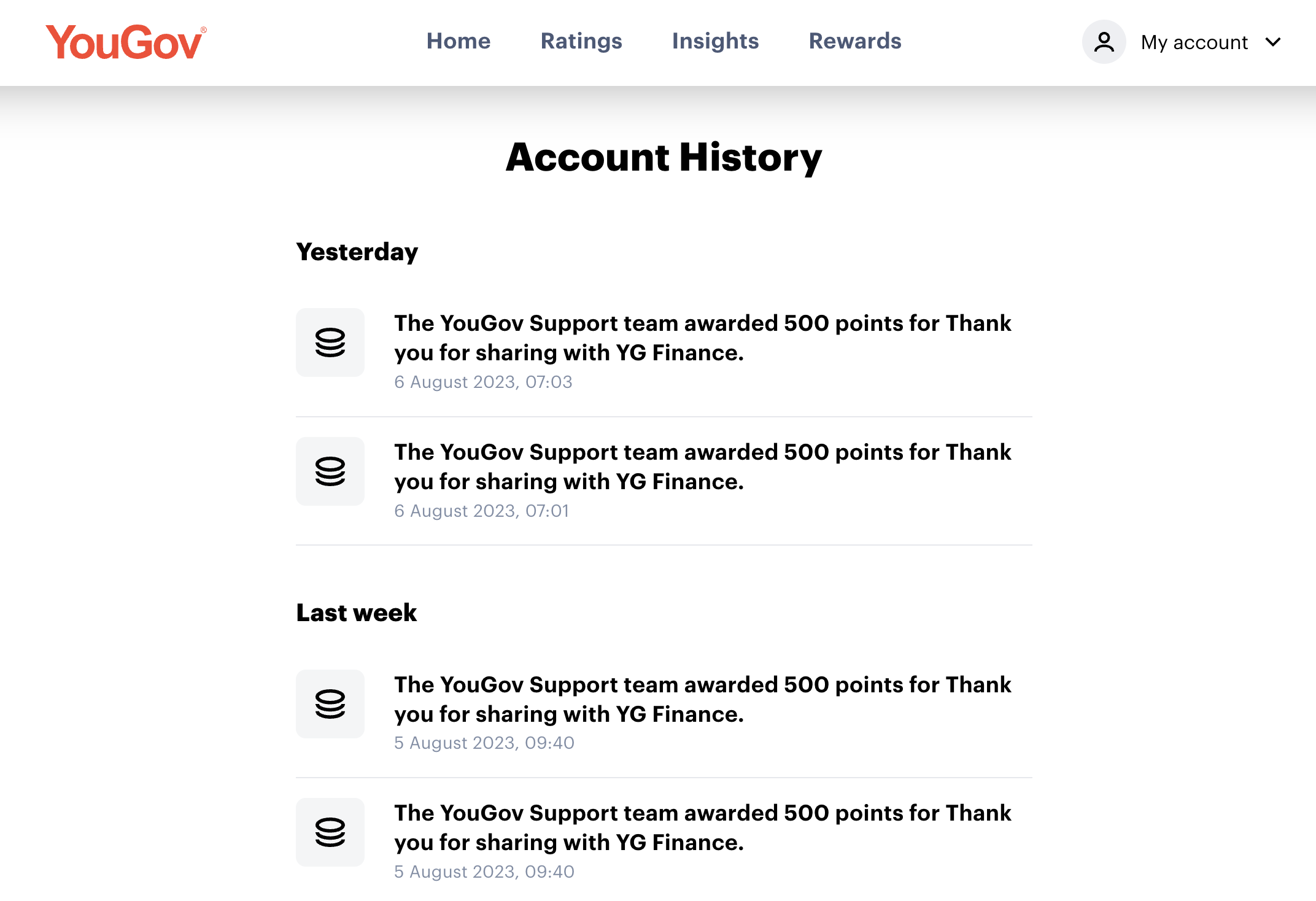Switch to the Ratings section
Viewport: 1316px width, 901px height.
pos(581,41)
